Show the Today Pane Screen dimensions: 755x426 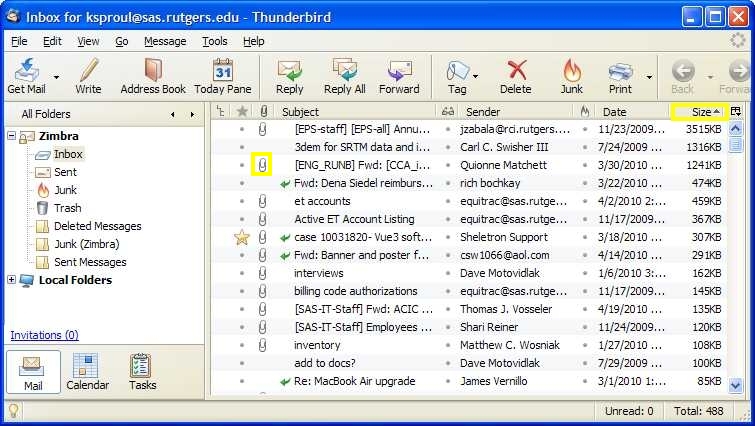[x=223, y=76]
